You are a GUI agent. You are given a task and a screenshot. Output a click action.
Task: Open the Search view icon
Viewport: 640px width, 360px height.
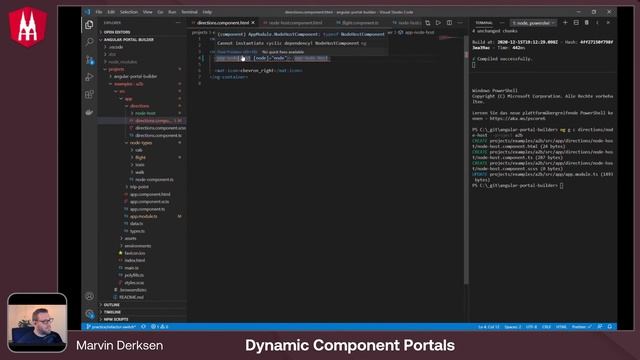pos(89,42)
